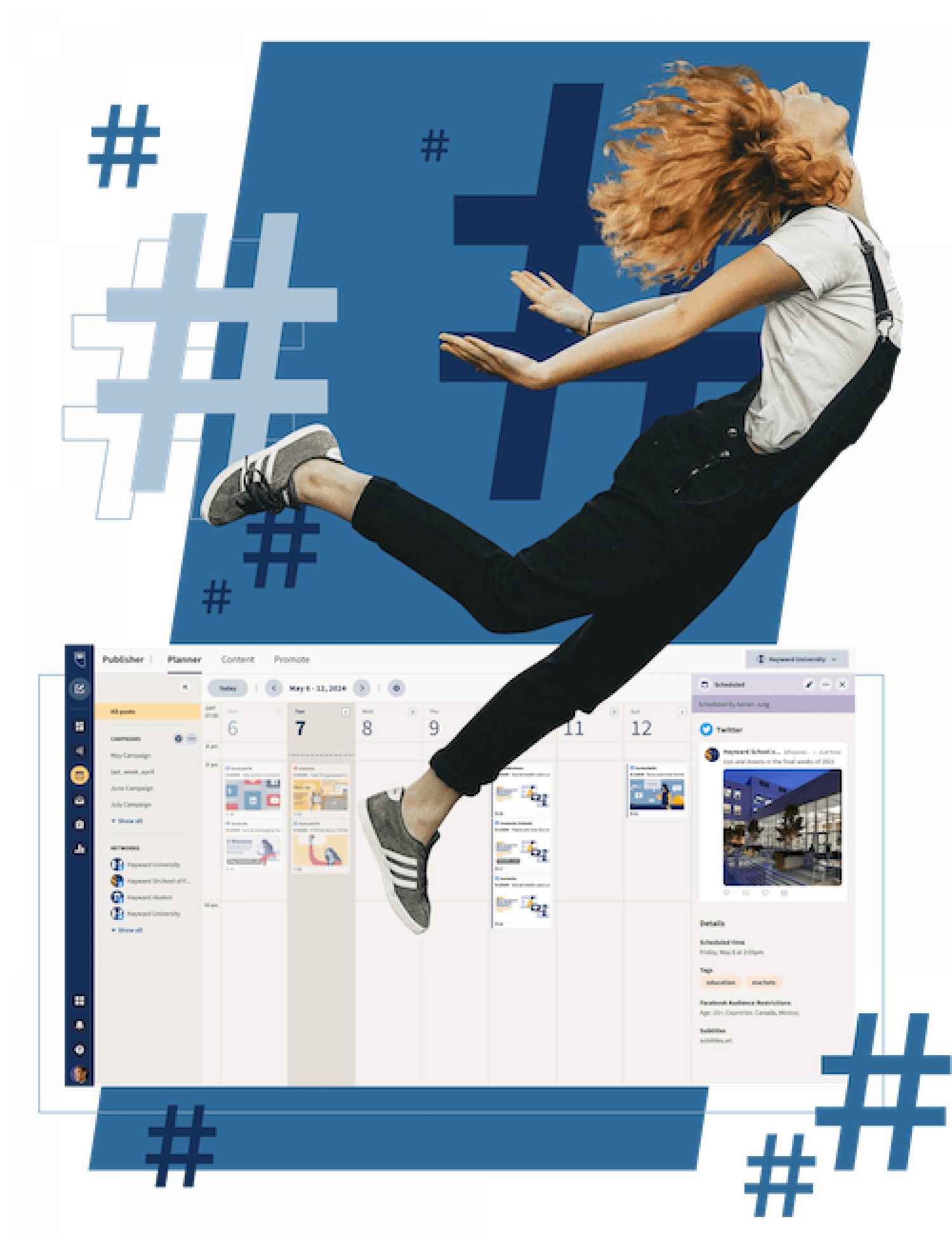Open the May 6 - 12, 2024 date range
The image size is (952, 1238).
pos(318,688)
